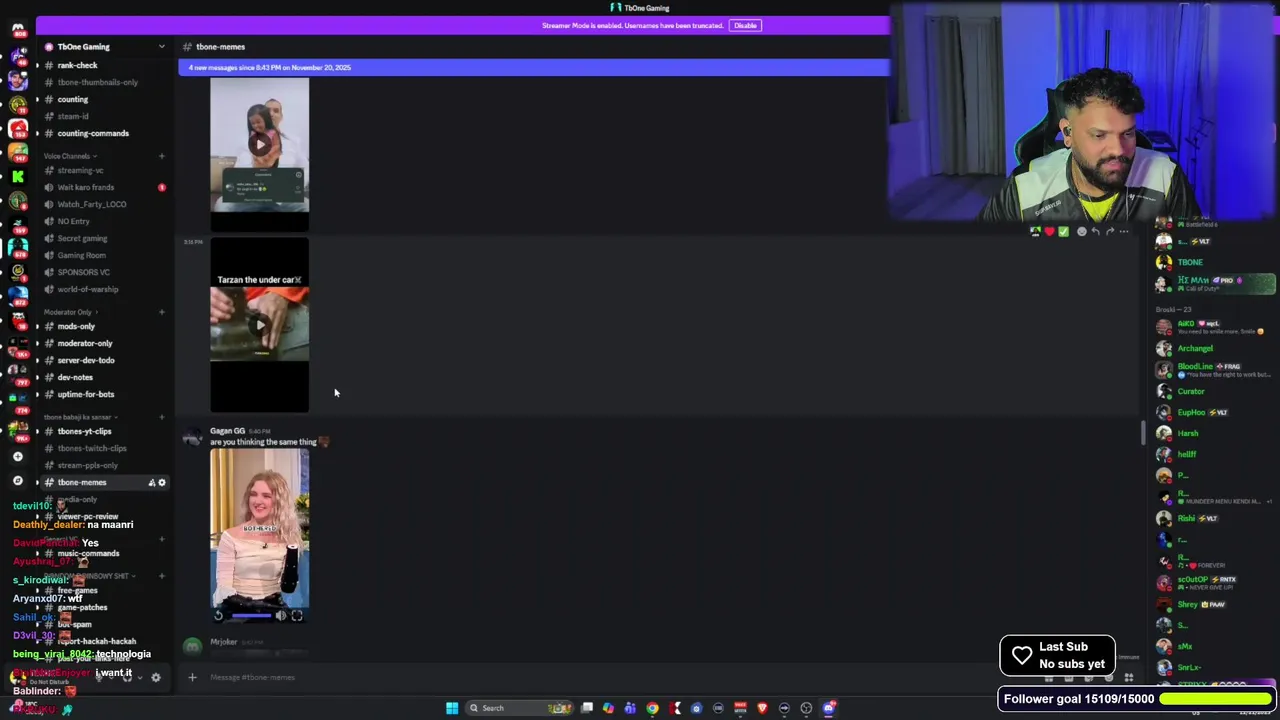
Task: Toggle fullscreen on Gagan GG's video
Action: tap(296, 616)
